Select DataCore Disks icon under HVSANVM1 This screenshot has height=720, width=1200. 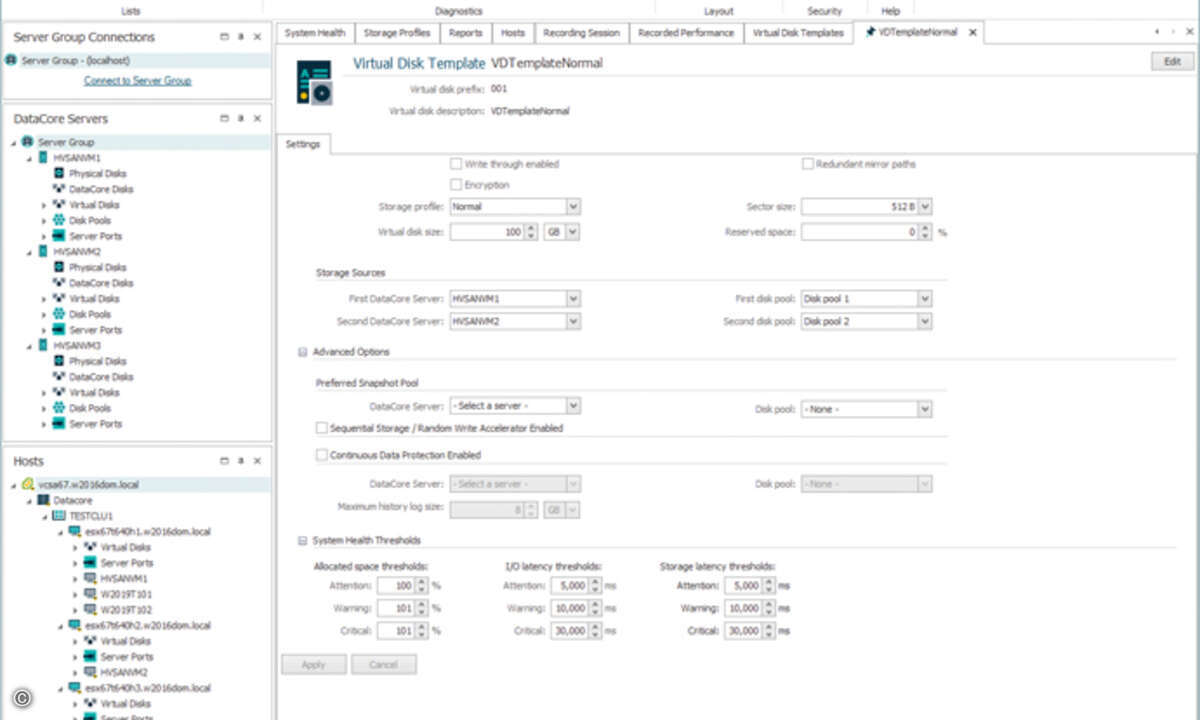59,189
